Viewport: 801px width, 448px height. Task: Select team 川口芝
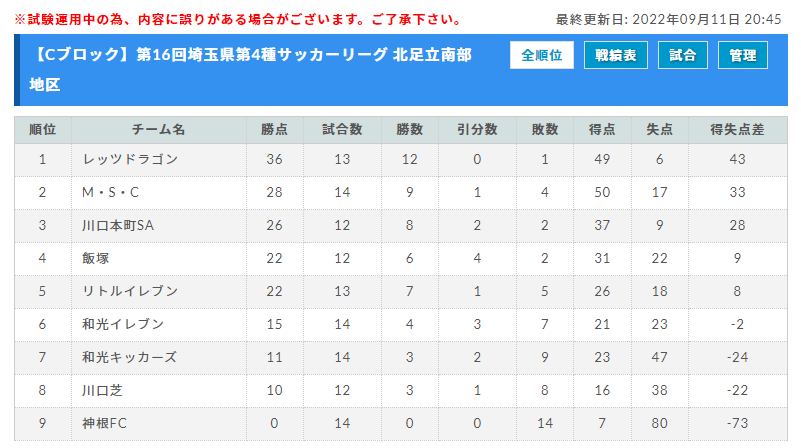tap(102, 390)
